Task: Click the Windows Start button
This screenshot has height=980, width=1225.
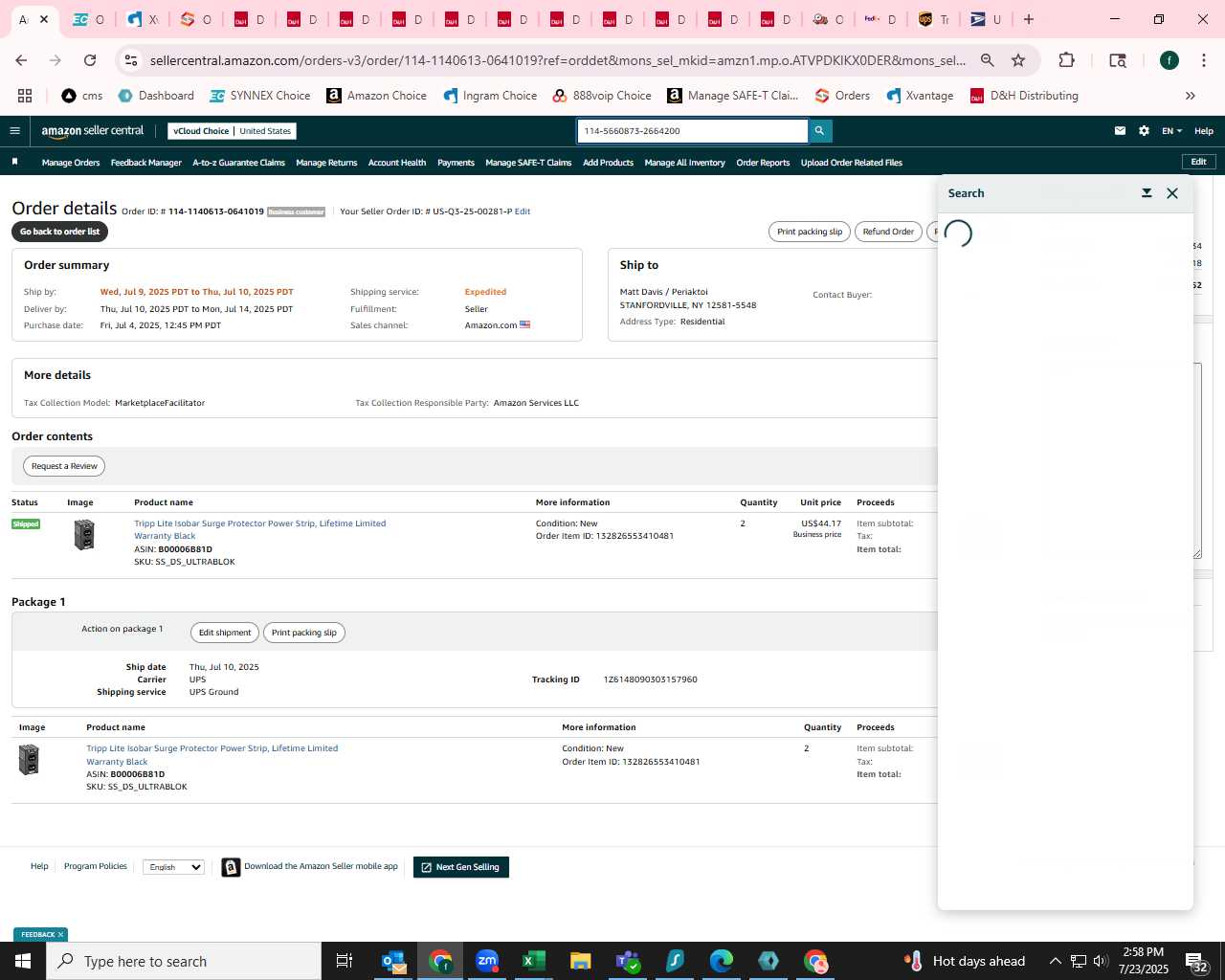Action: click(23, 961)
